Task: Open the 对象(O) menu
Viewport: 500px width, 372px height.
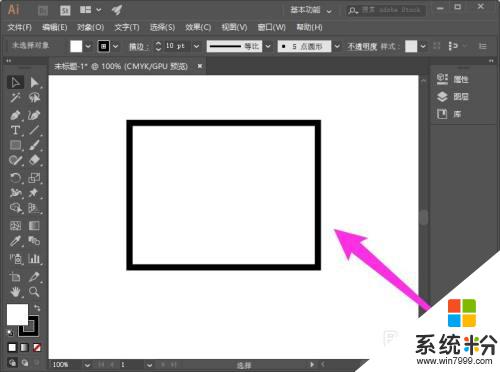Action: pos(90,27)
